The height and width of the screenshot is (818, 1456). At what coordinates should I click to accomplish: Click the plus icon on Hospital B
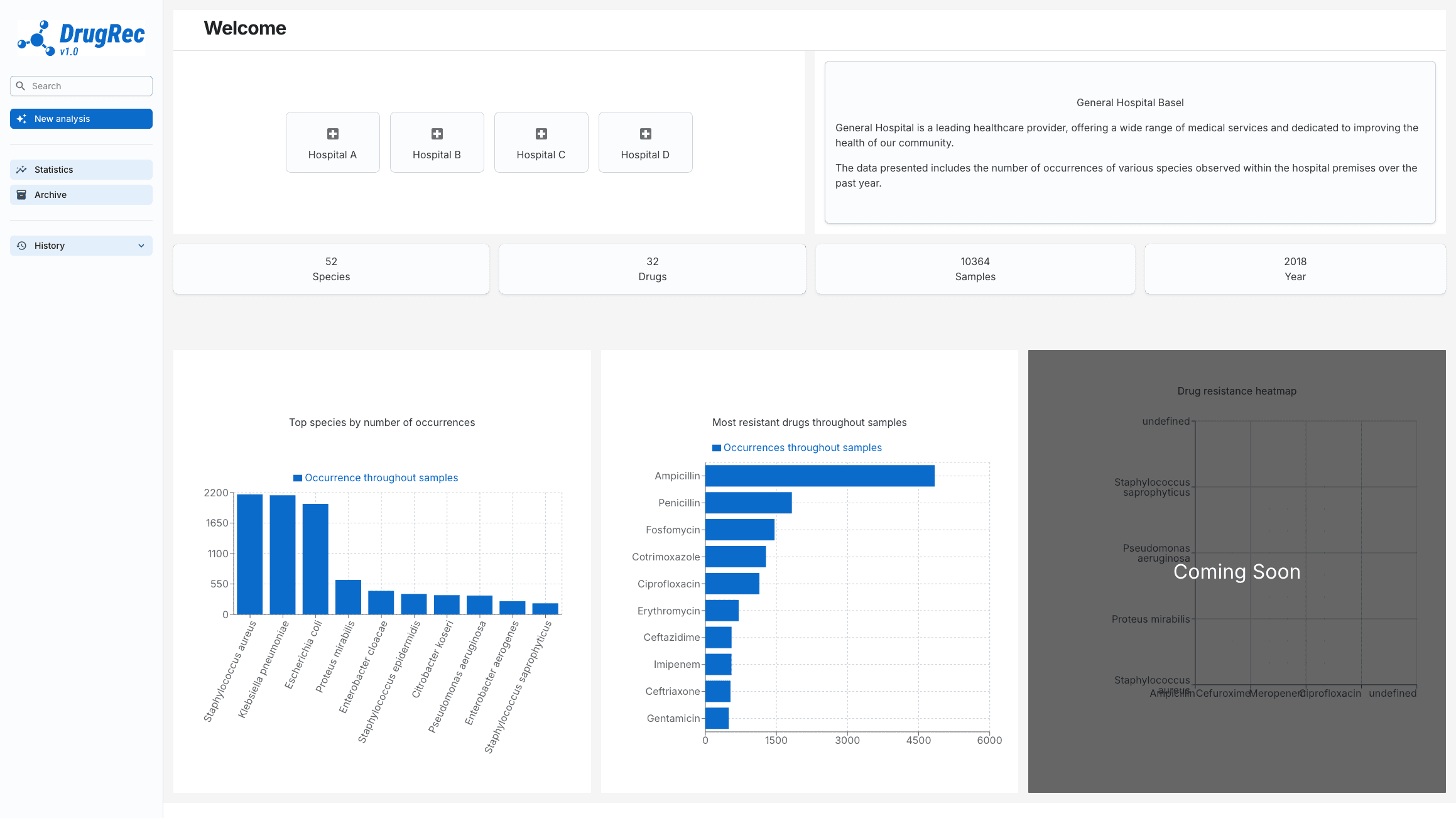(437, 133)
